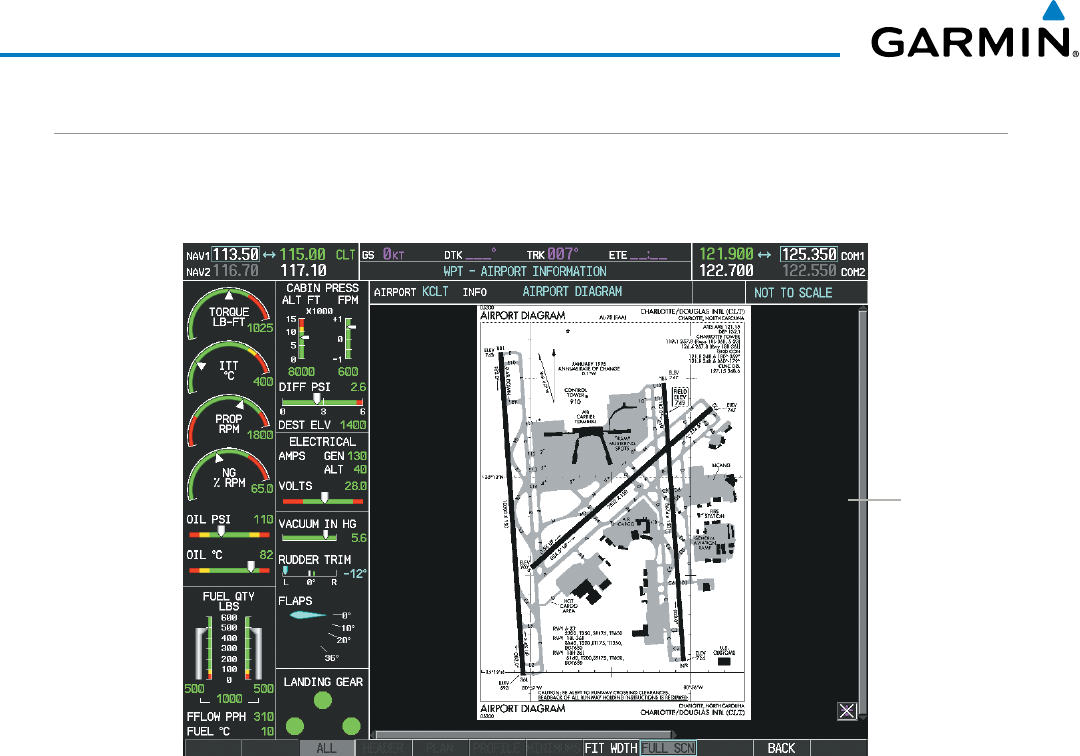Click the Charlotte airport diagram chart
The image size is (1080, 756).
click(614, 513)
